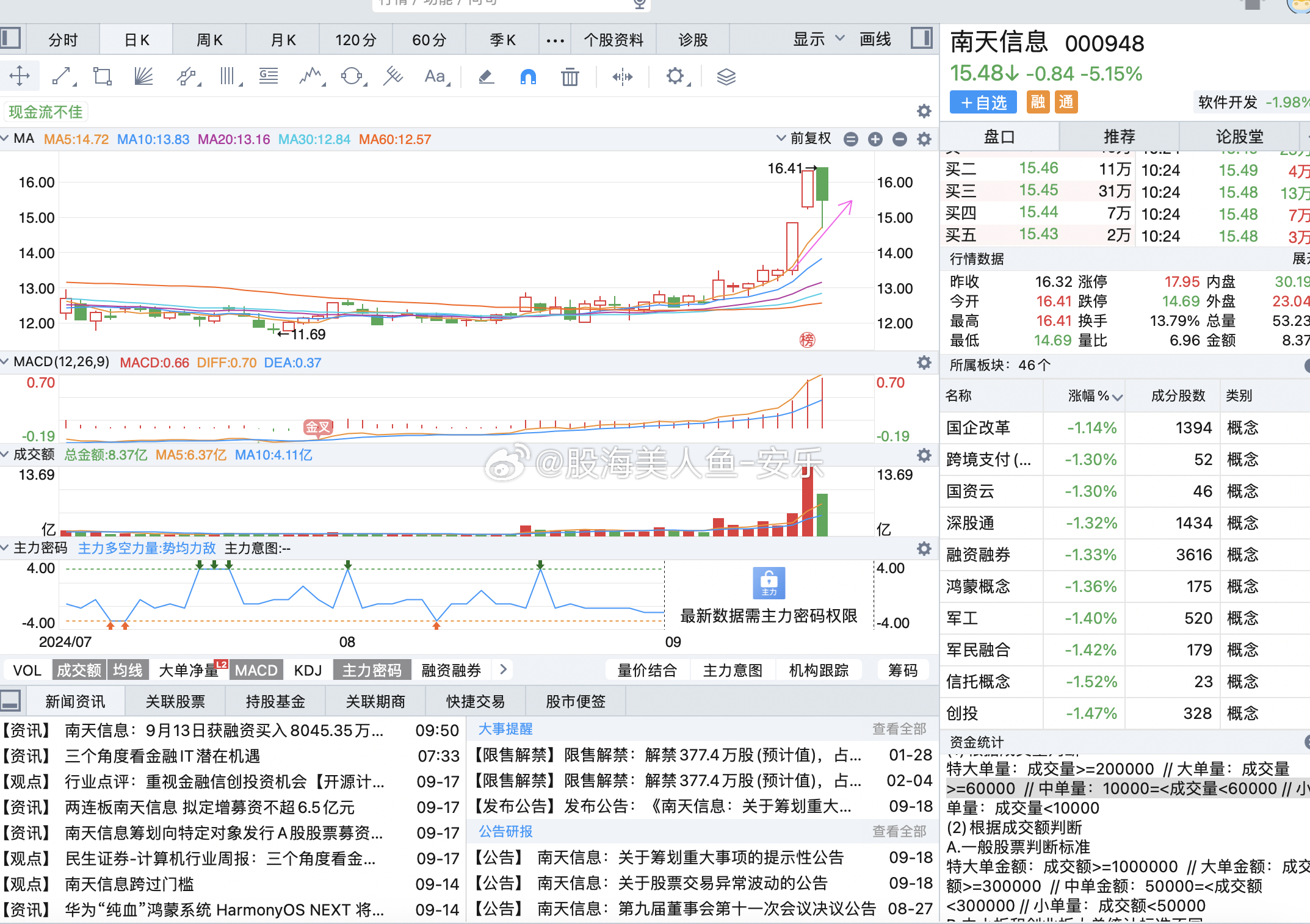Viewport: 1310px width, 924px height.
Task: Open the 筹码 chips button
Action: 903,670
